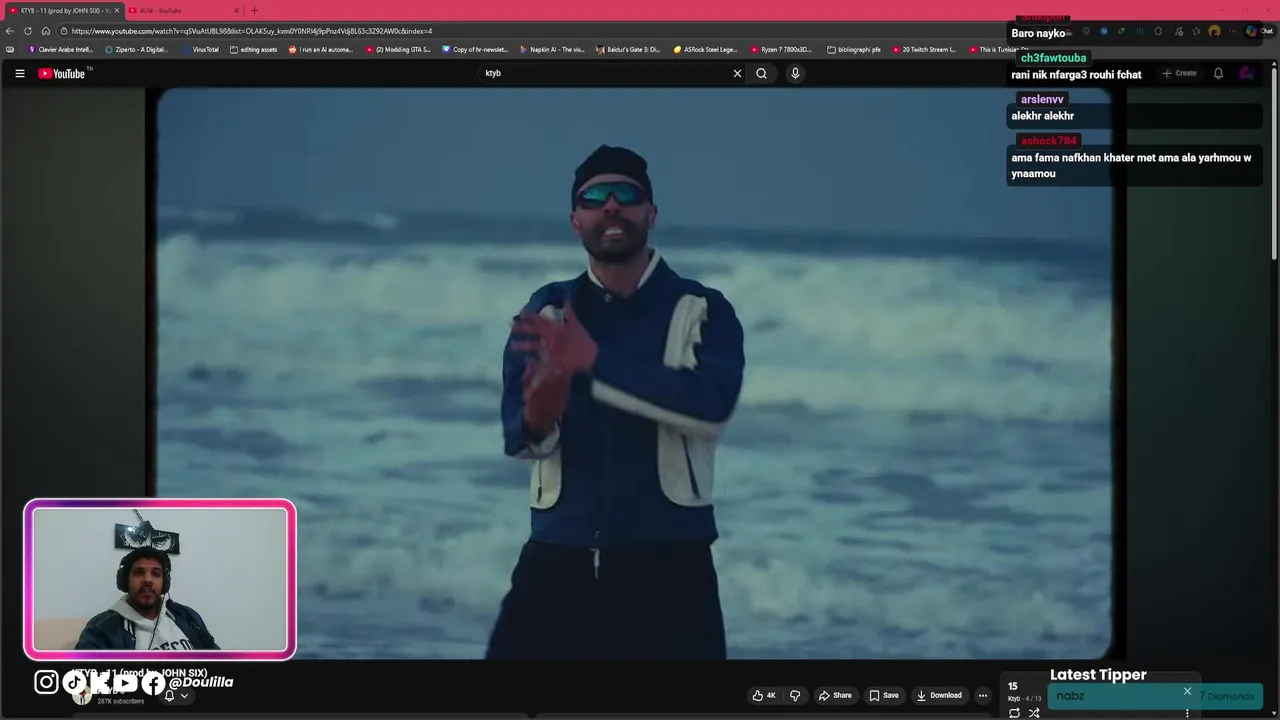The image size is (1280, 720).
Task: Click the YouTube icon in stream overlay
Action: [126, 682]
